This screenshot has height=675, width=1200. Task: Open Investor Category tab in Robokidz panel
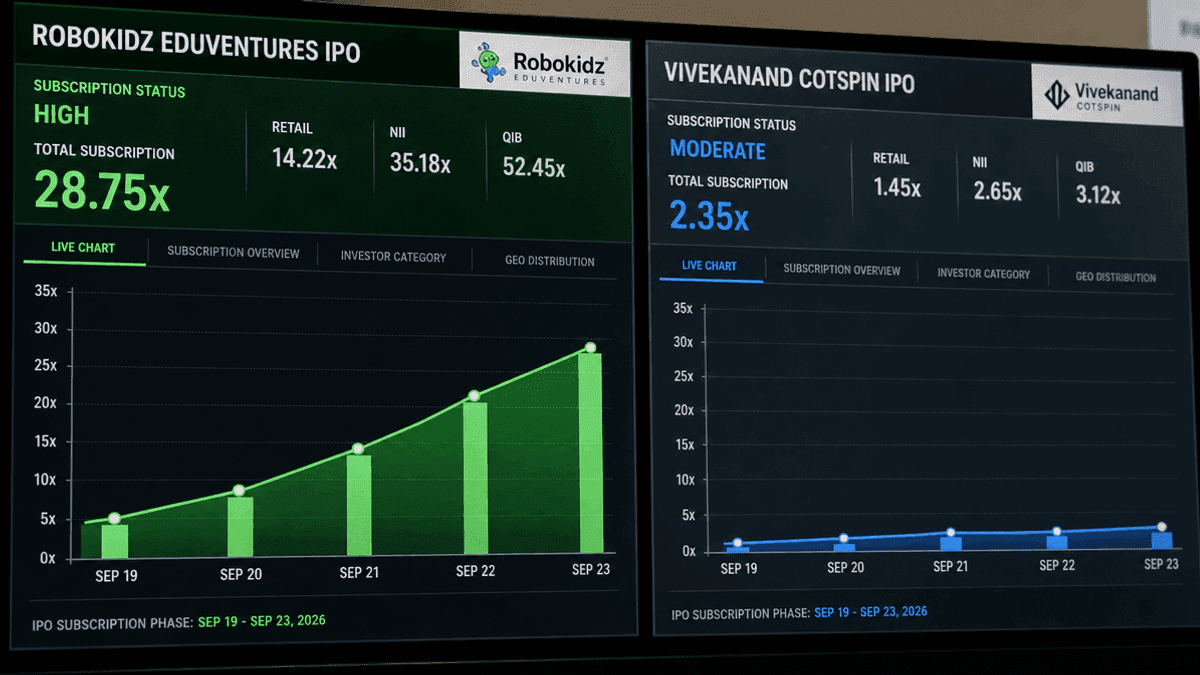(393, 257)
